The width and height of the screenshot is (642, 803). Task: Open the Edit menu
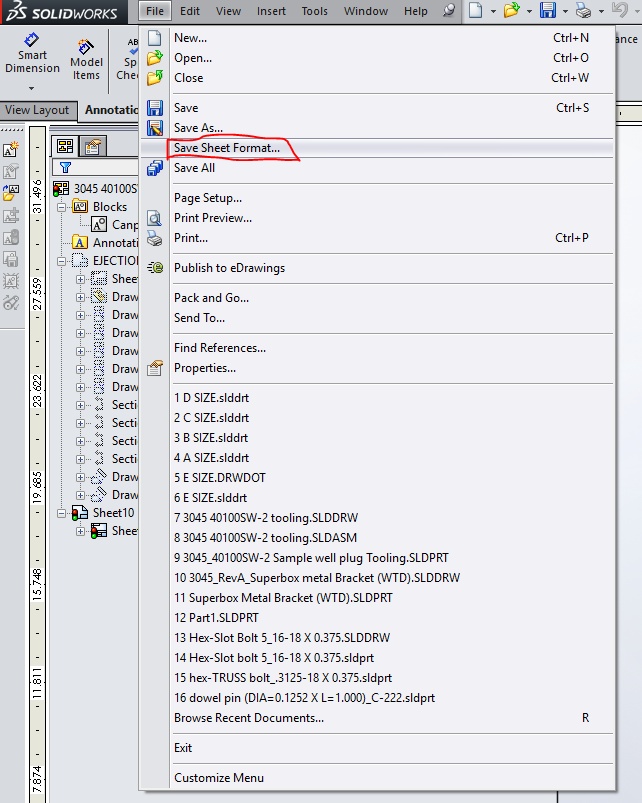tap(189, 11)
